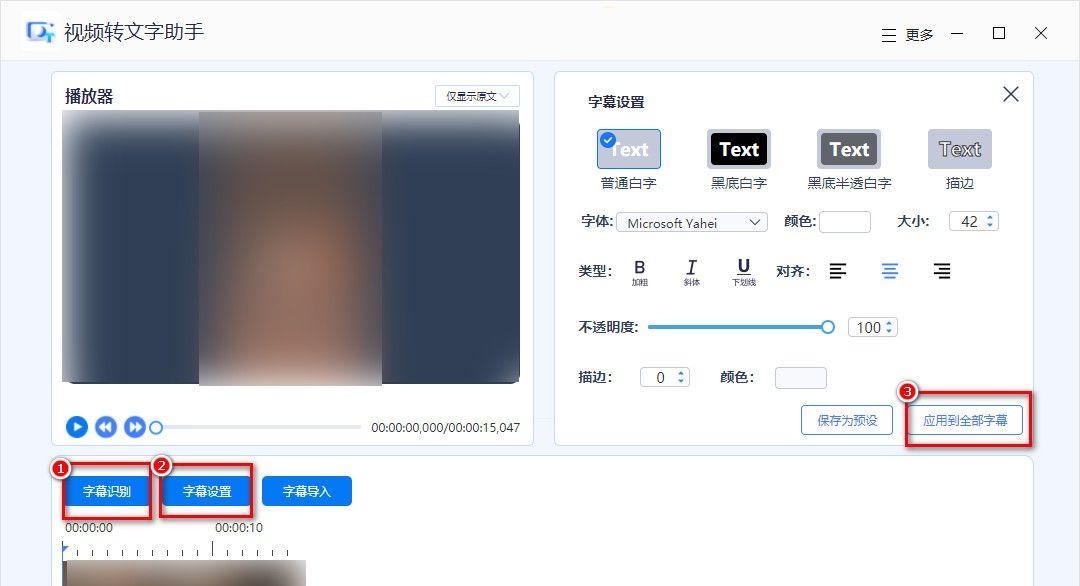Increase font size using the 大小 up arrow
This screenshot has width=1080, height=586.
tap(988, 215)
